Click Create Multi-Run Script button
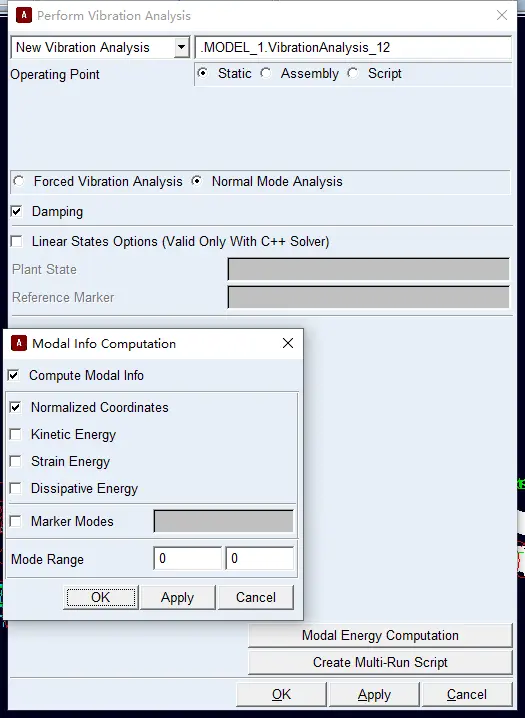 click(x=380, y=662)
